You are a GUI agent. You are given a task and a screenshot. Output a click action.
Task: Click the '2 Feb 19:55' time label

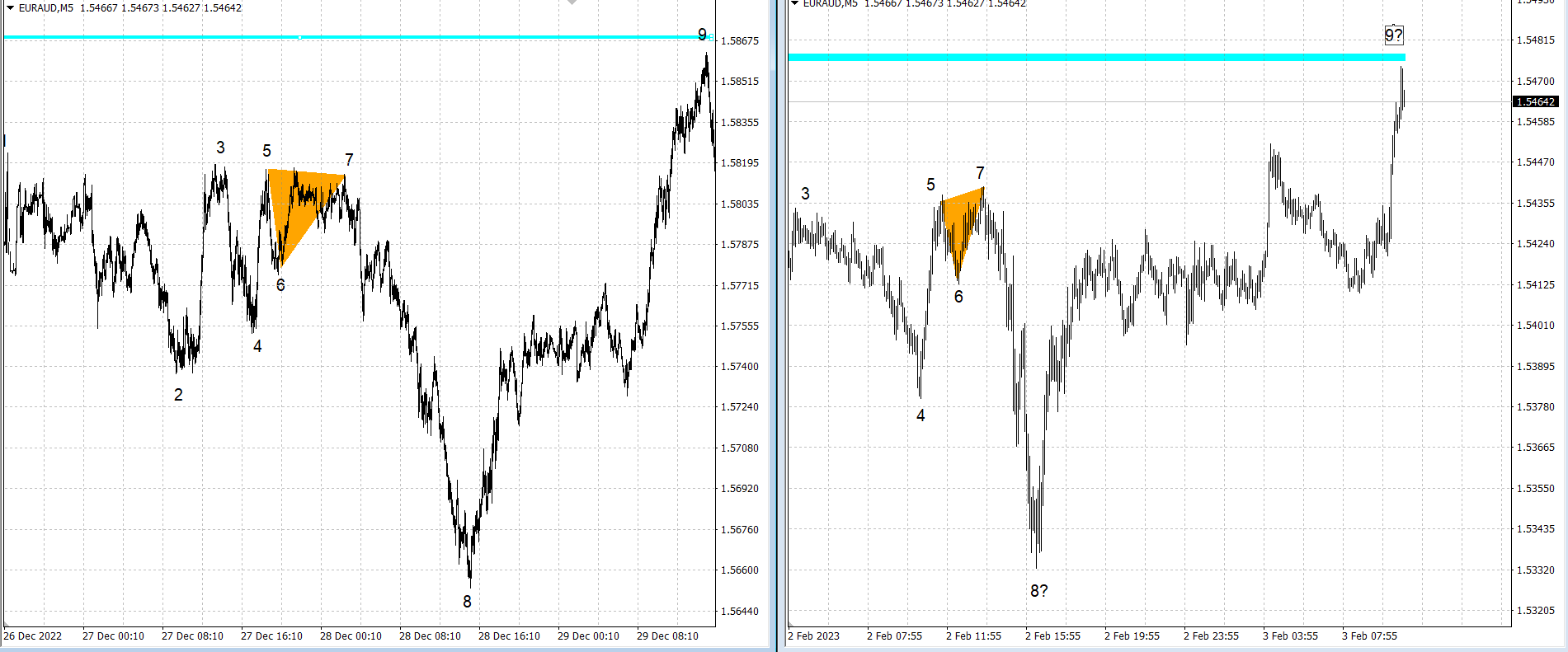coord(1132,636)
